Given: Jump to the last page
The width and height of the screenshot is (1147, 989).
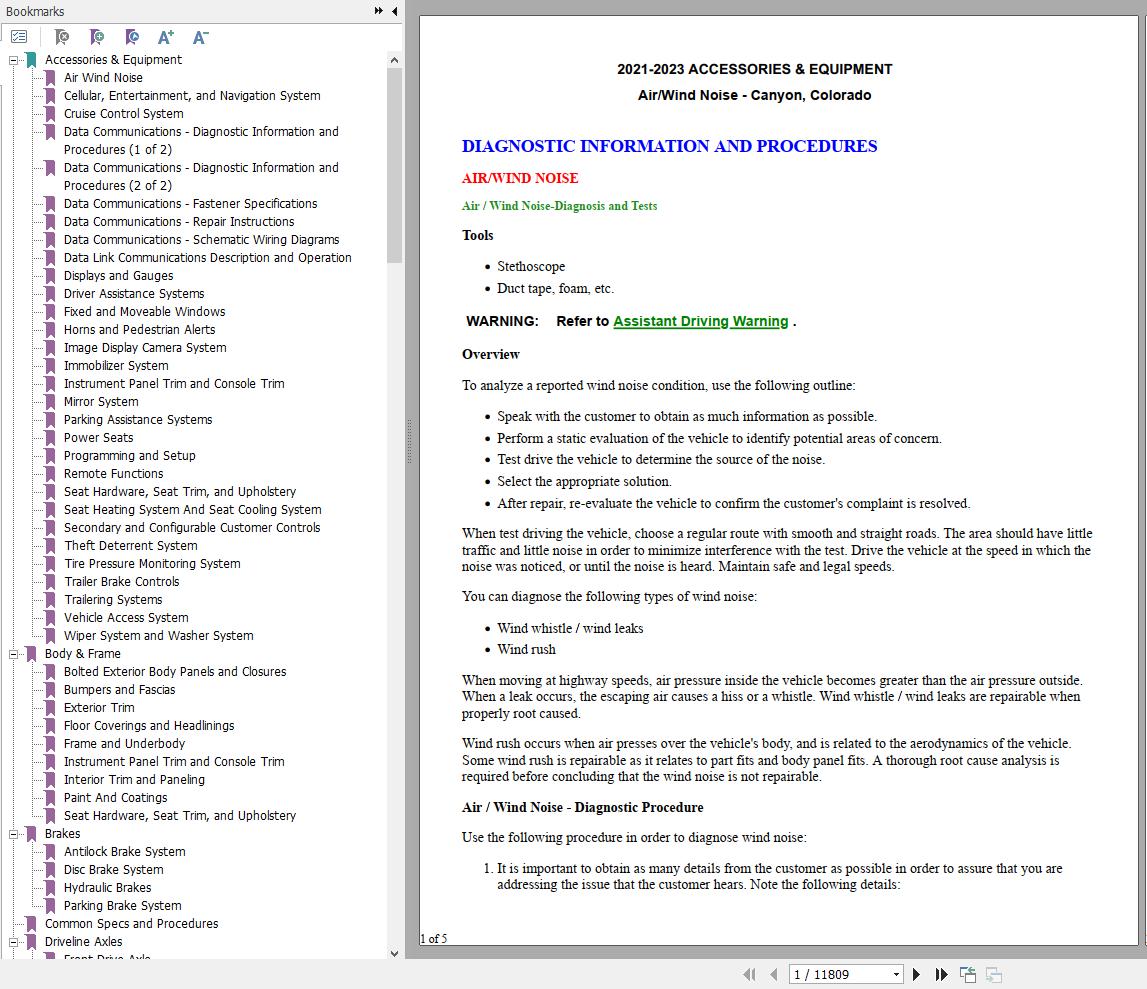Looking at the screenshot, I should 941,974.
